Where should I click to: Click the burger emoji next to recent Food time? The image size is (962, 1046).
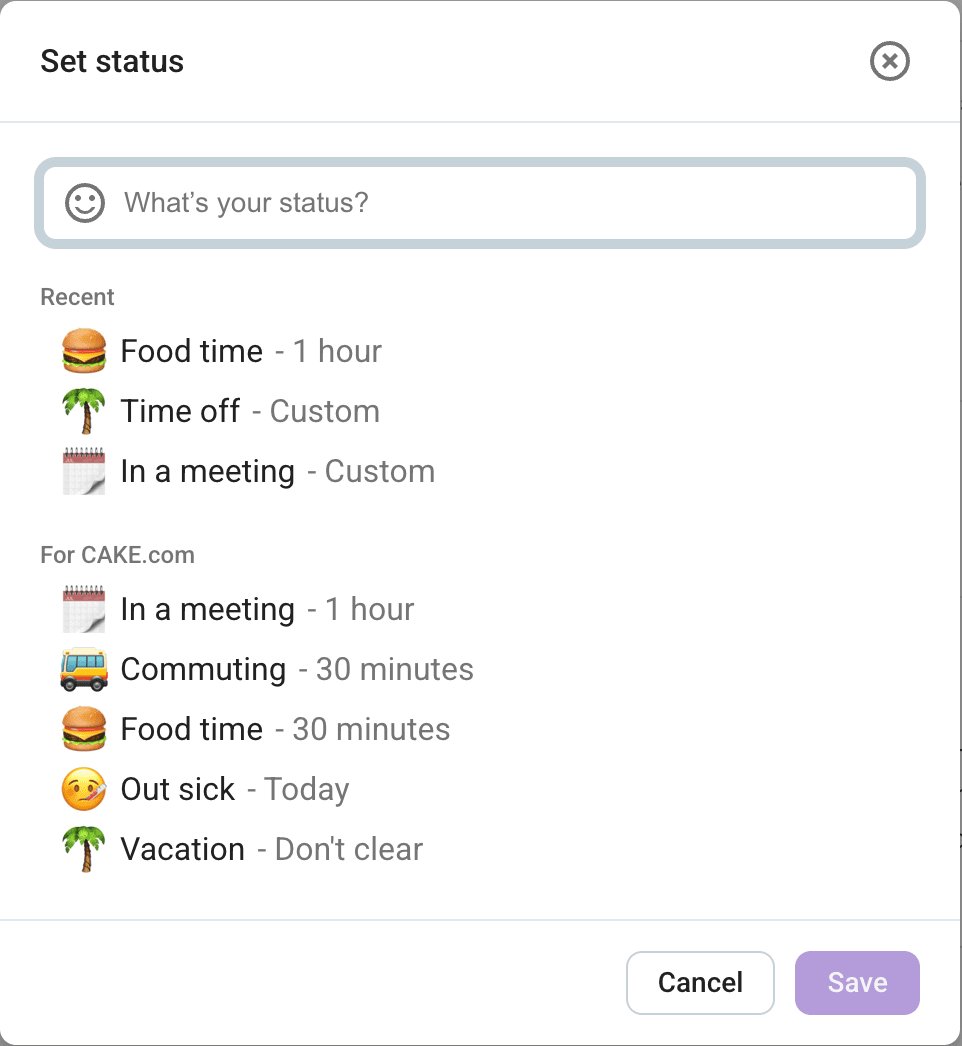(84, 350)
